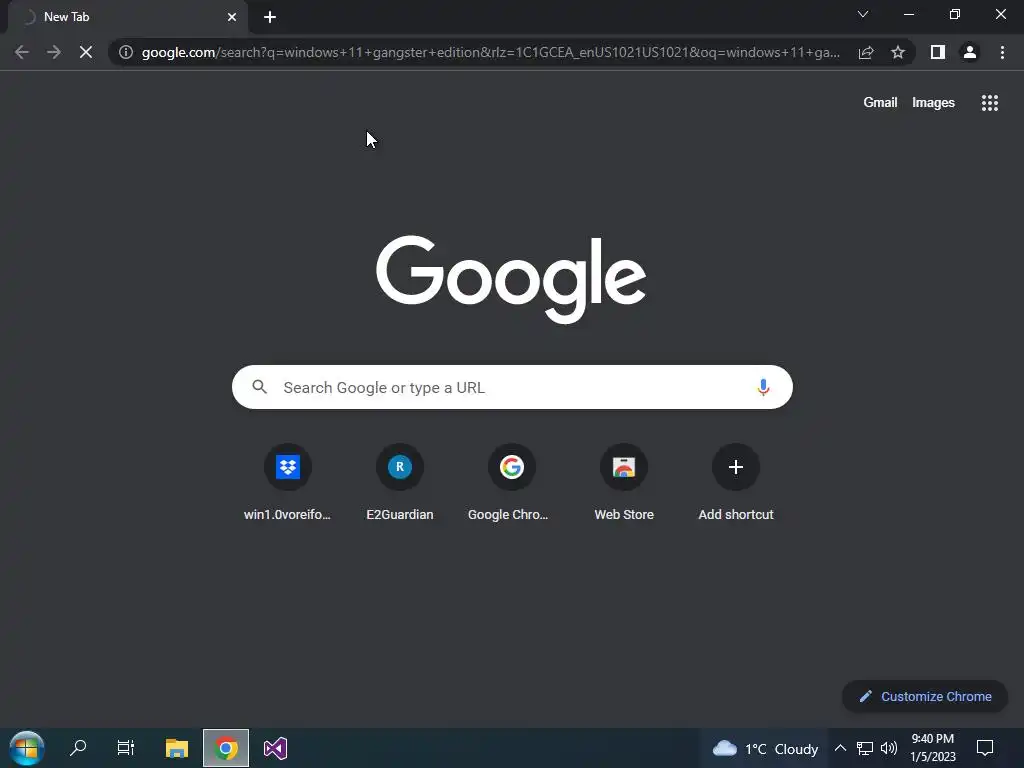The height and width of the screenshot is (768, 1024).
Task: View site information icon in address bar
Action: tap(126, 52)
